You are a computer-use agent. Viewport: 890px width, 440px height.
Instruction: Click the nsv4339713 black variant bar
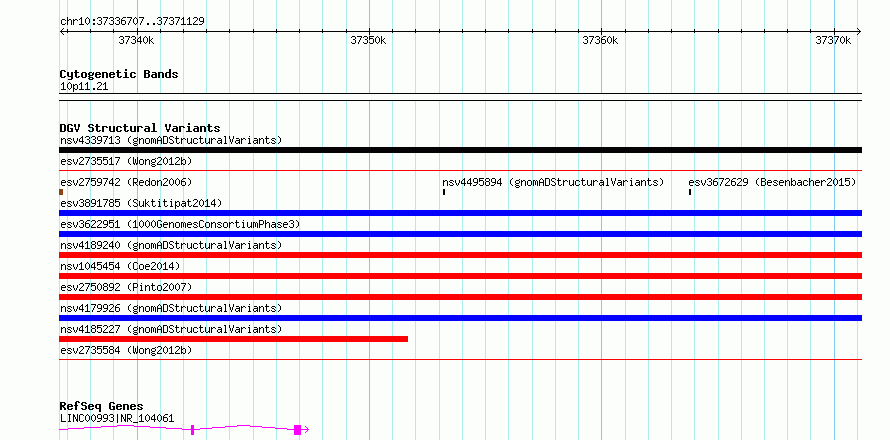coord(460,150)
